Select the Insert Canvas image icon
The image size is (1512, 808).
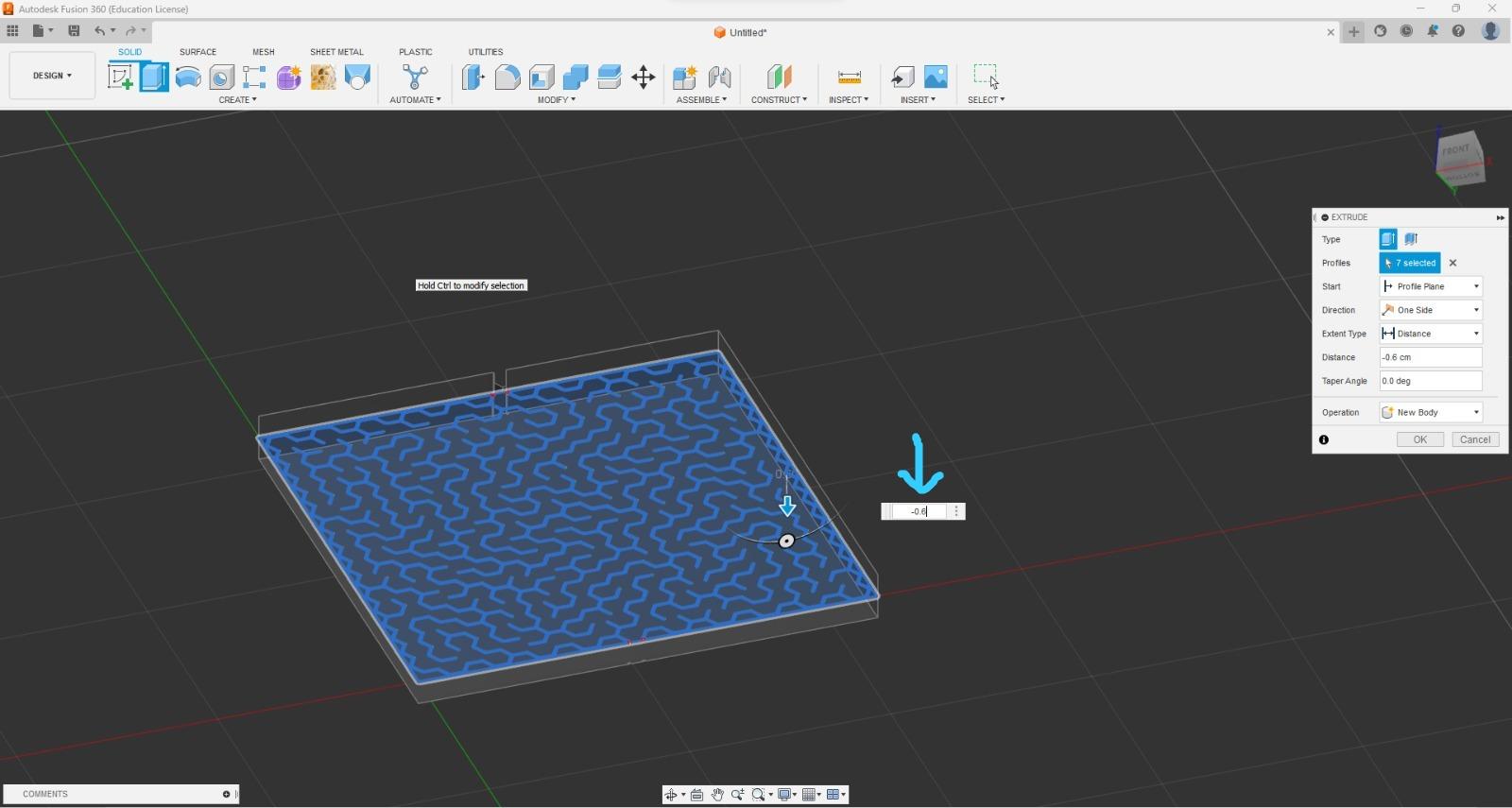point(936,77)
